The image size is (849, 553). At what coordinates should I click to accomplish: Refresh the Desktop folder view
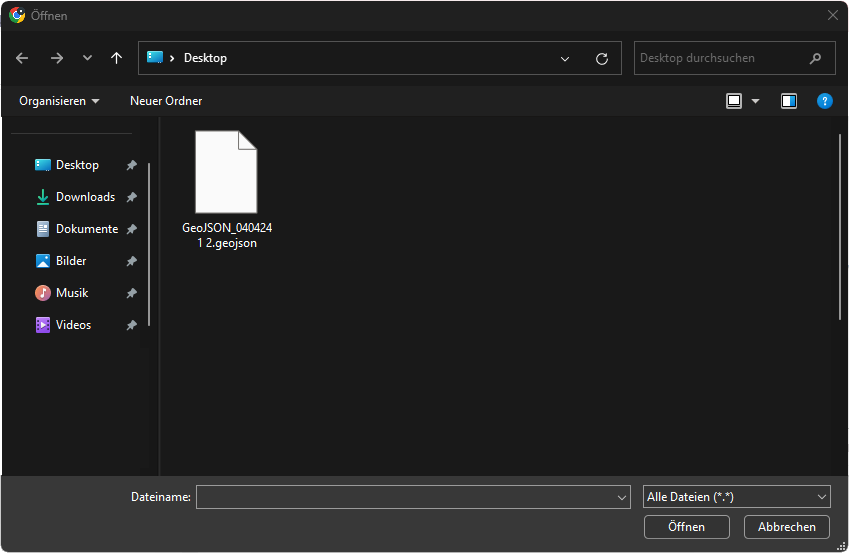pyautogui.click(x=601, y=58)
